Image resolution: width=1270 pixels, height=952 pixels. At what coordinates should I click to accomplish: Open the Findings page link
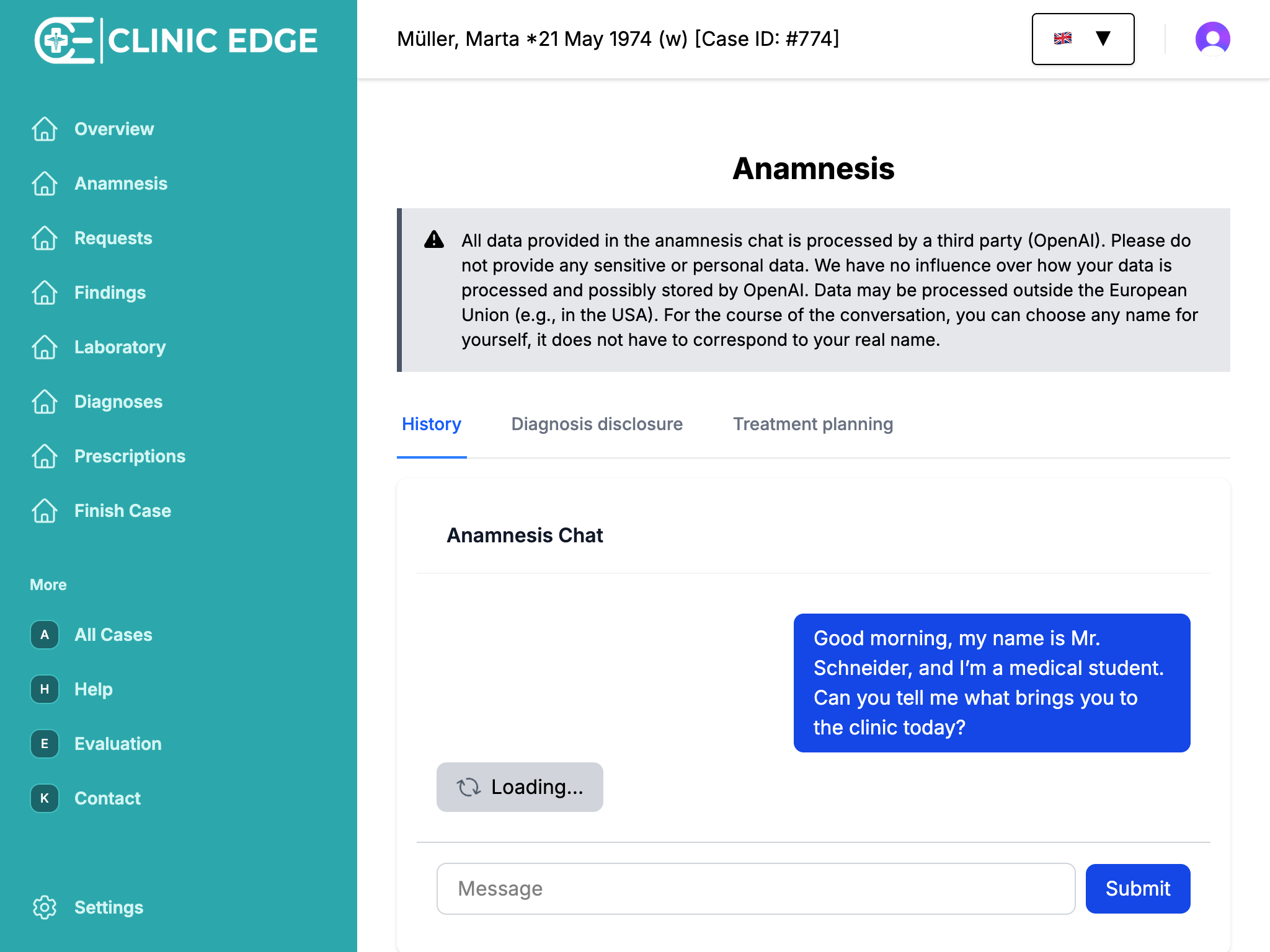coord(110,293)
